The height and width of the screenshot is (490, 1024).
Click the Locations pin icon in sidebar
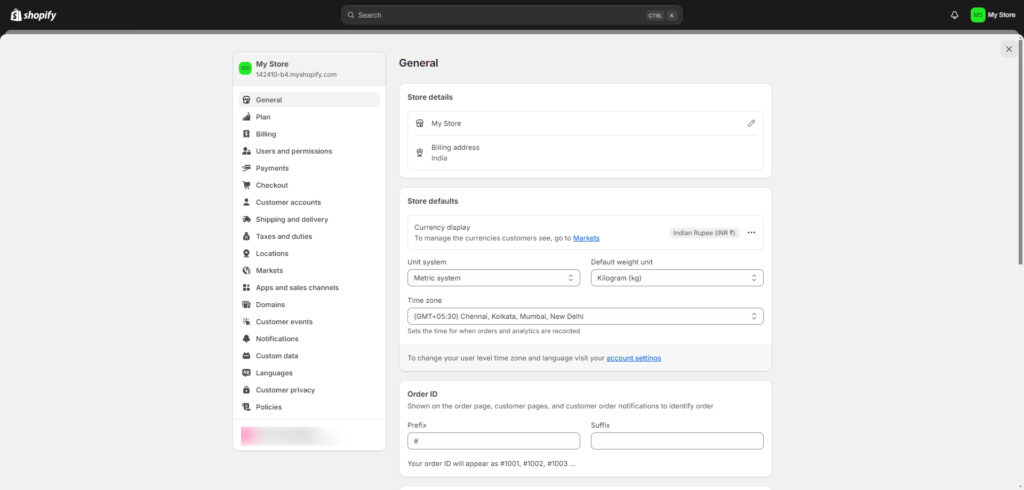[x=246, y=253]
